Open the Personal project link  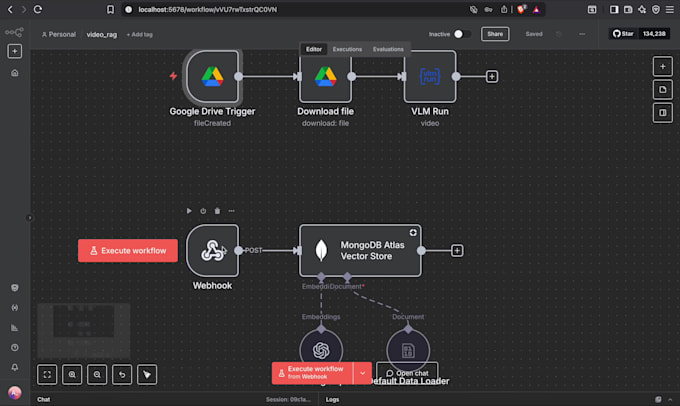tap(59, 34)
